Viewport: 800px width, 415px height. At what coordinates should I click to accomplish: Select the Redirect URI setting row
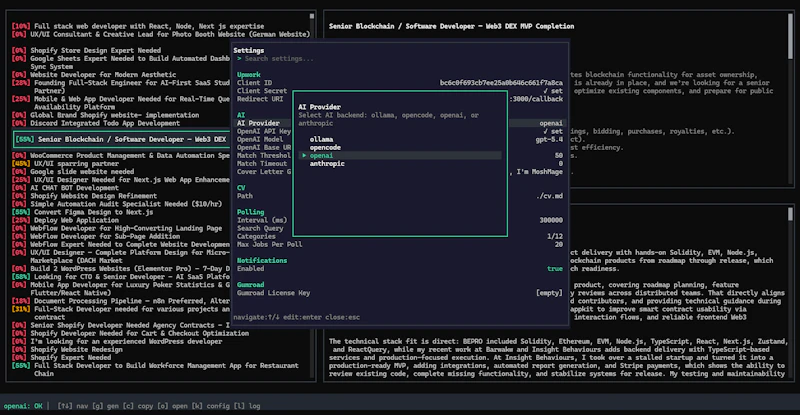[x=400, y=99]
